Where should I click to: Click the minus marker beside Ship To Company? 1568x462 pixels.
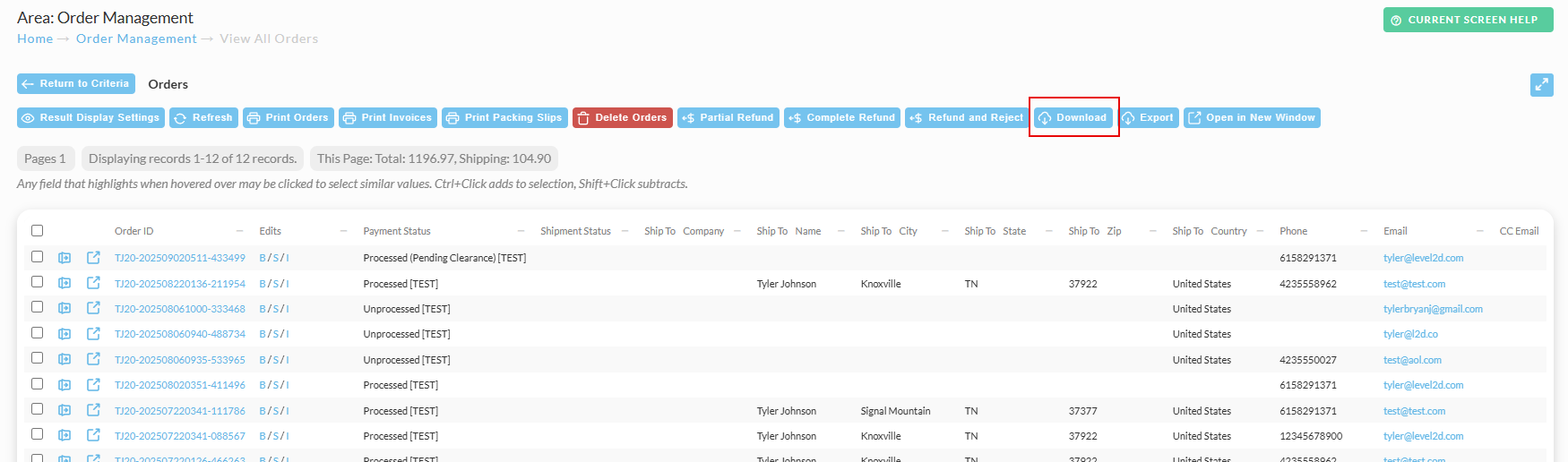click(737, 231)
